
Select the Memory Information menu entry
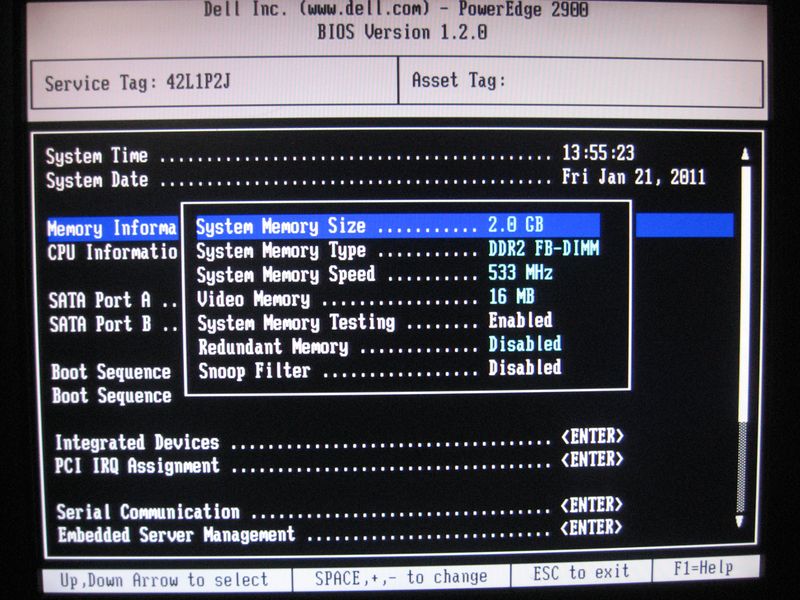click(112, 228)
